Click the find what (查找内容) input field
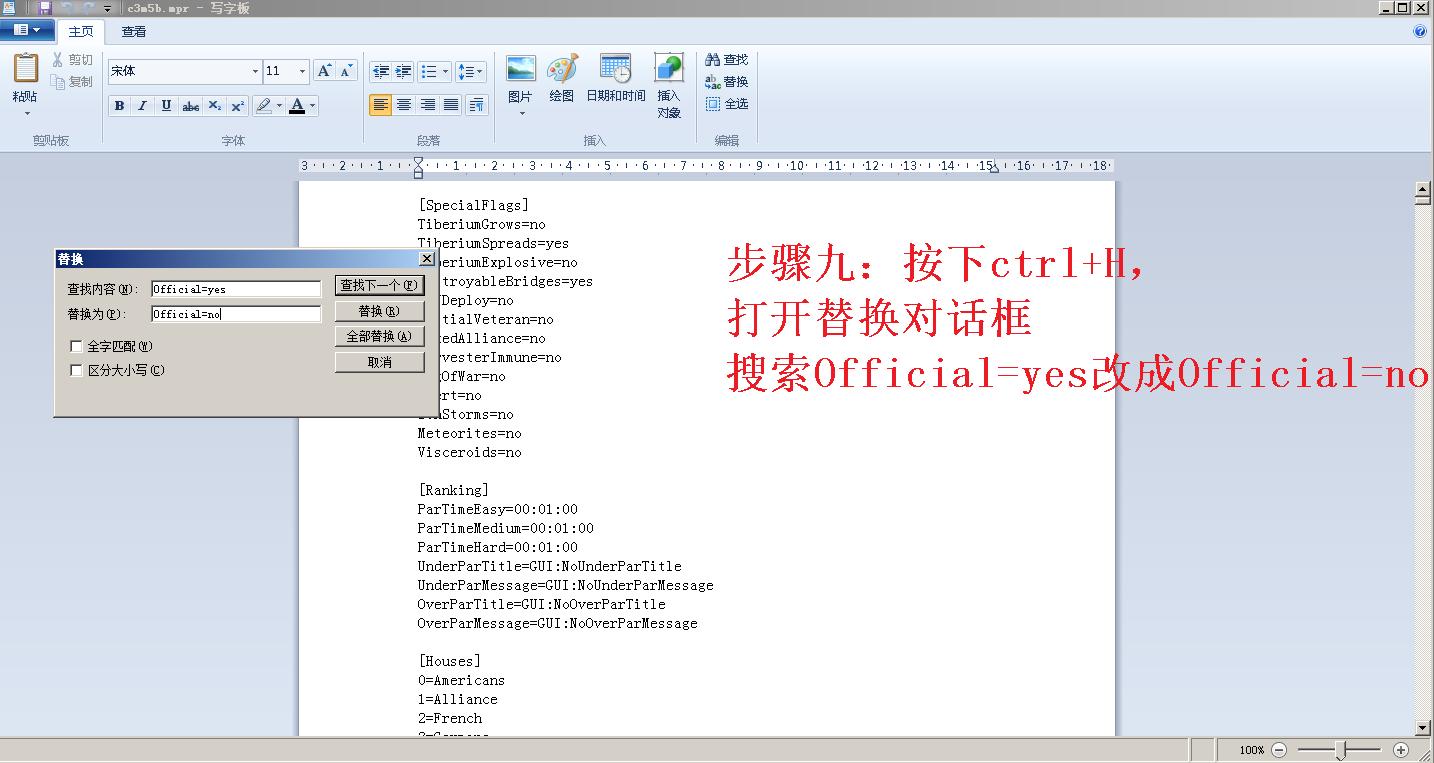 [x=236, y=289]
